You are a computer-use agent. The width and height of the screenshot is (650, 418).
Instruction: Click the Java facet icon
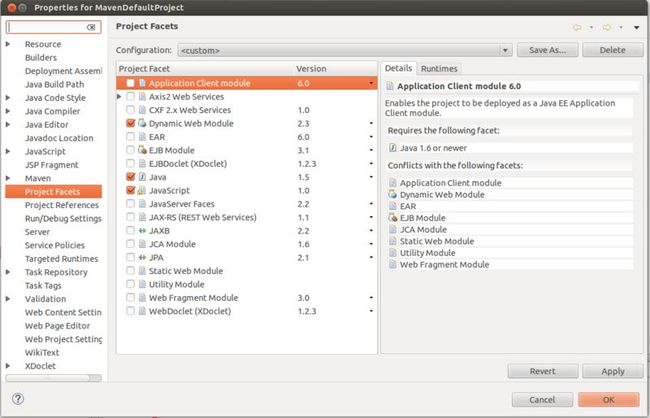click(x=142, y=177)
